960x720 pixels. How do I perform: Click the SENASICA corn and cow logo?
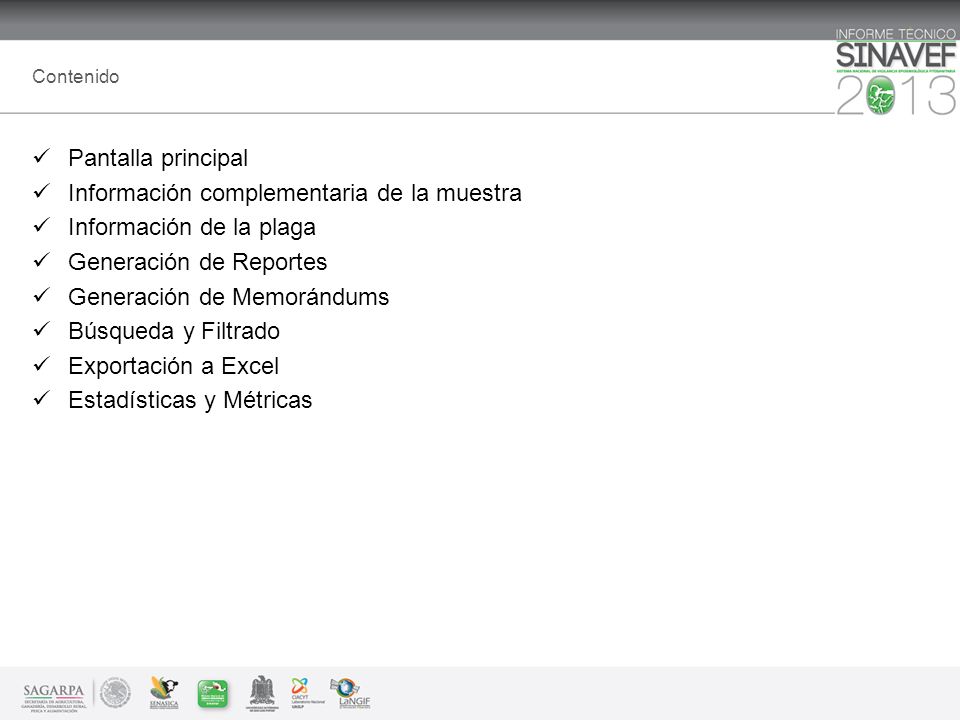(164, 693)
